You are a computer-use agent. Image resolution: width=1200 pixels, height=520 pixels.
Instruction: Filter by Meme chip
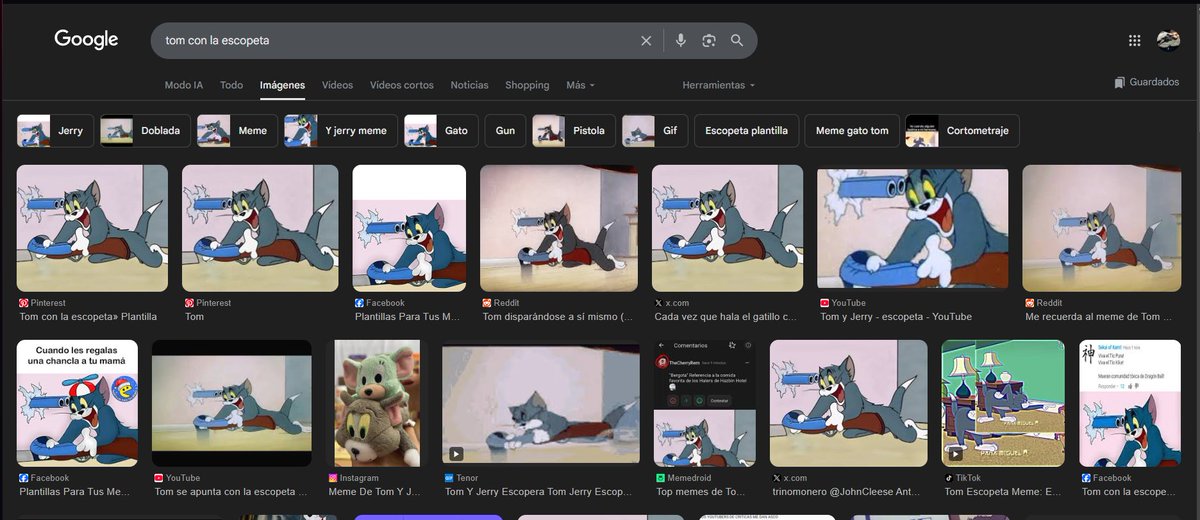(237, 131)
